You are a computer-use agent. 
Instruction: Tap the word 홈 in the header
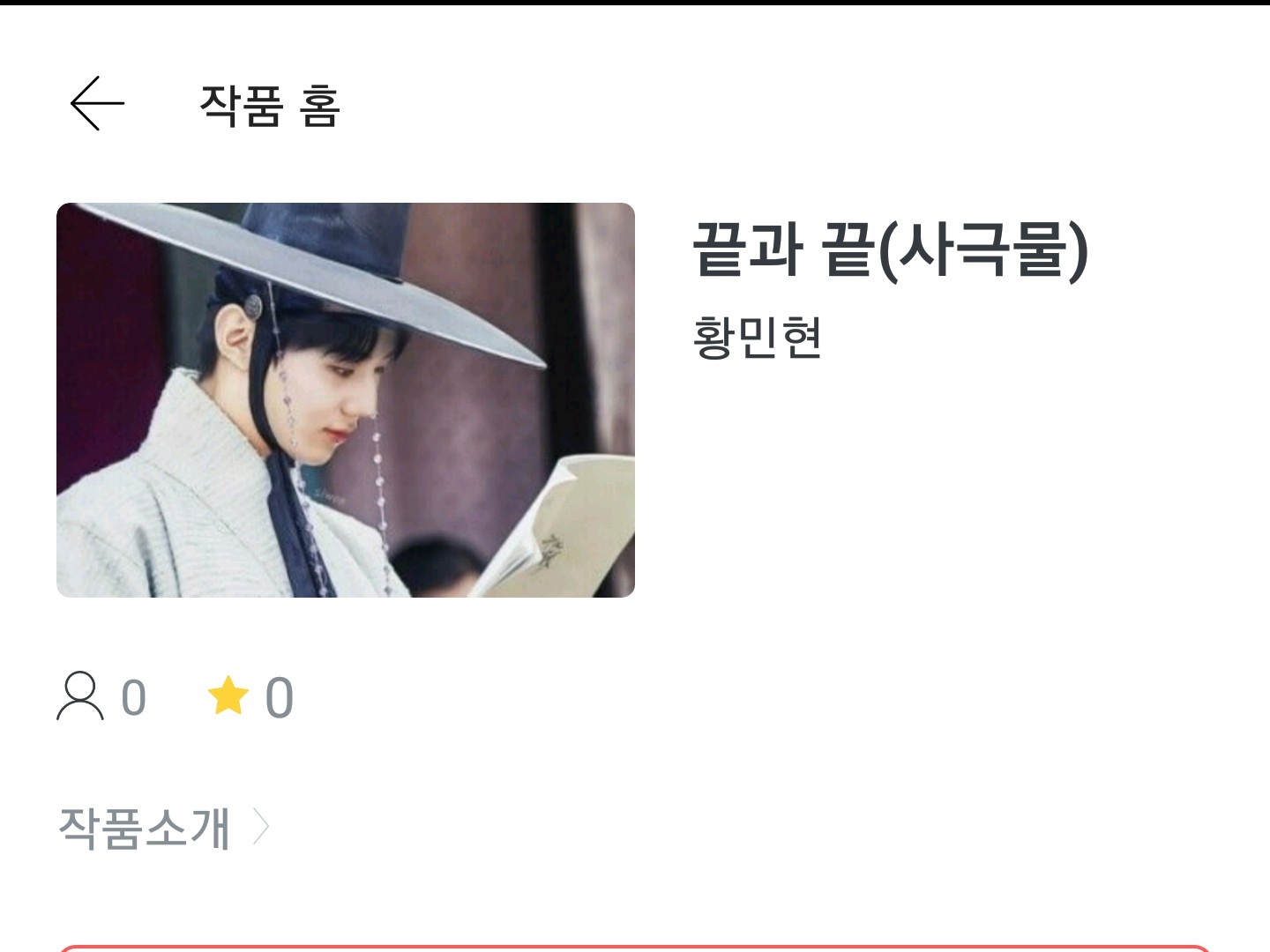pos(320,106)
